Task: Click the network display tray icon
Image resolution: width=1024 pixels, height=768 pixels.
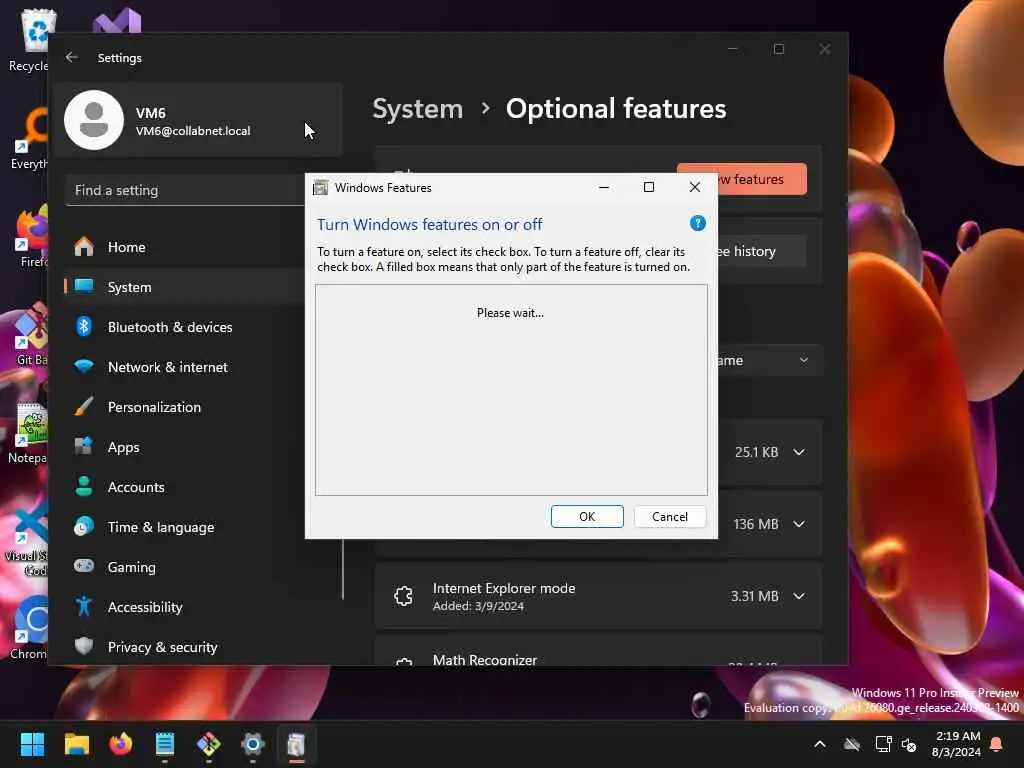Action: pyautogui.click(x=883, y=744)
